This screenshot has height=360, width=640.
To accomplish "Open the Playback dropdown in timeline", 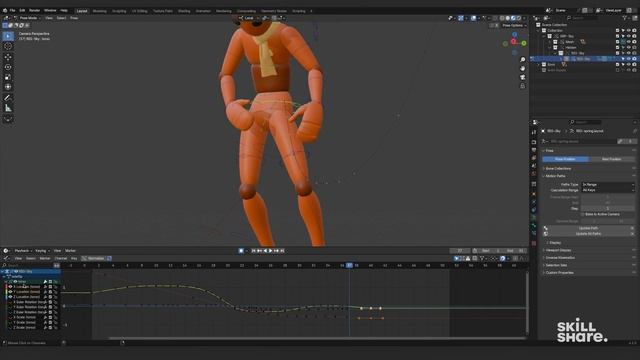I will point(23,251).
